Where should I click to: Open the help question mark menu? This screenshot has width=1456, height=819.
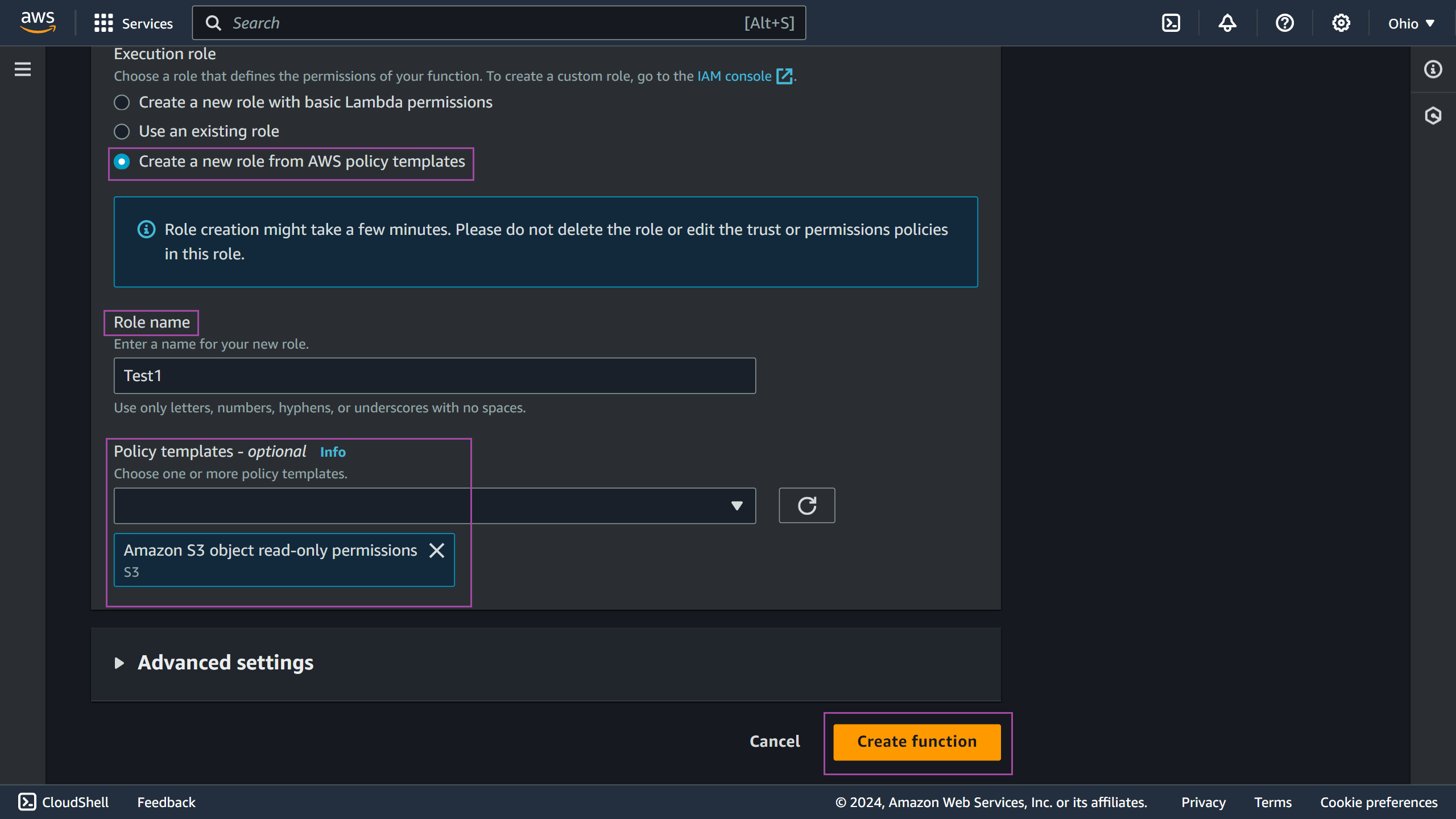click(x=1285, y=23)
